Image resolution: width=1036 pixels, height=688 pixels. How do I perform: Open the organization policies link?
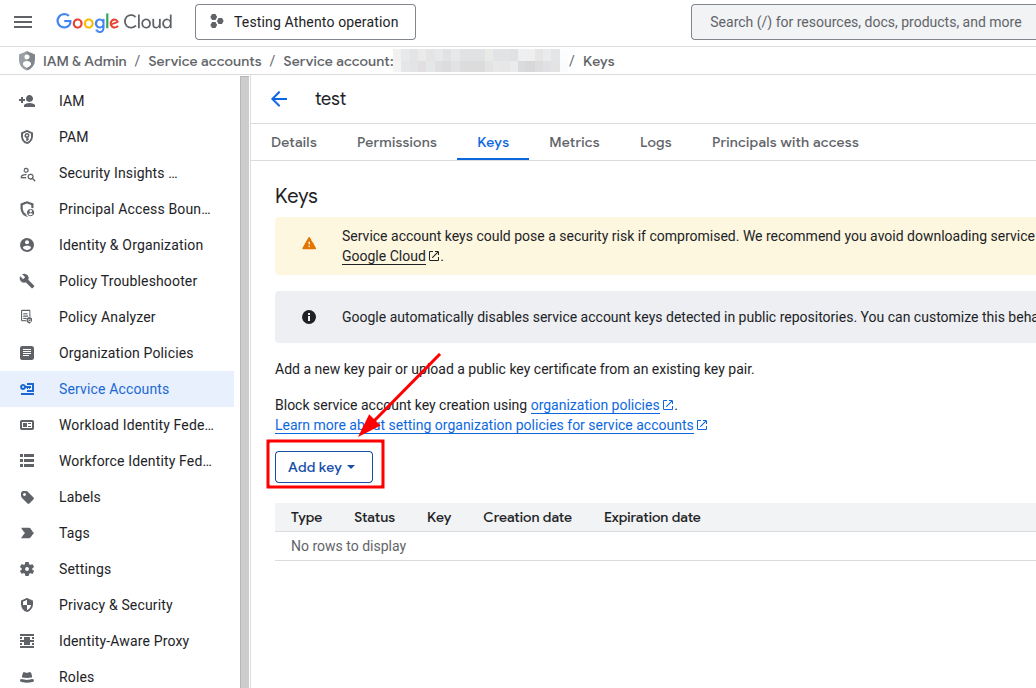coord(595,405)
